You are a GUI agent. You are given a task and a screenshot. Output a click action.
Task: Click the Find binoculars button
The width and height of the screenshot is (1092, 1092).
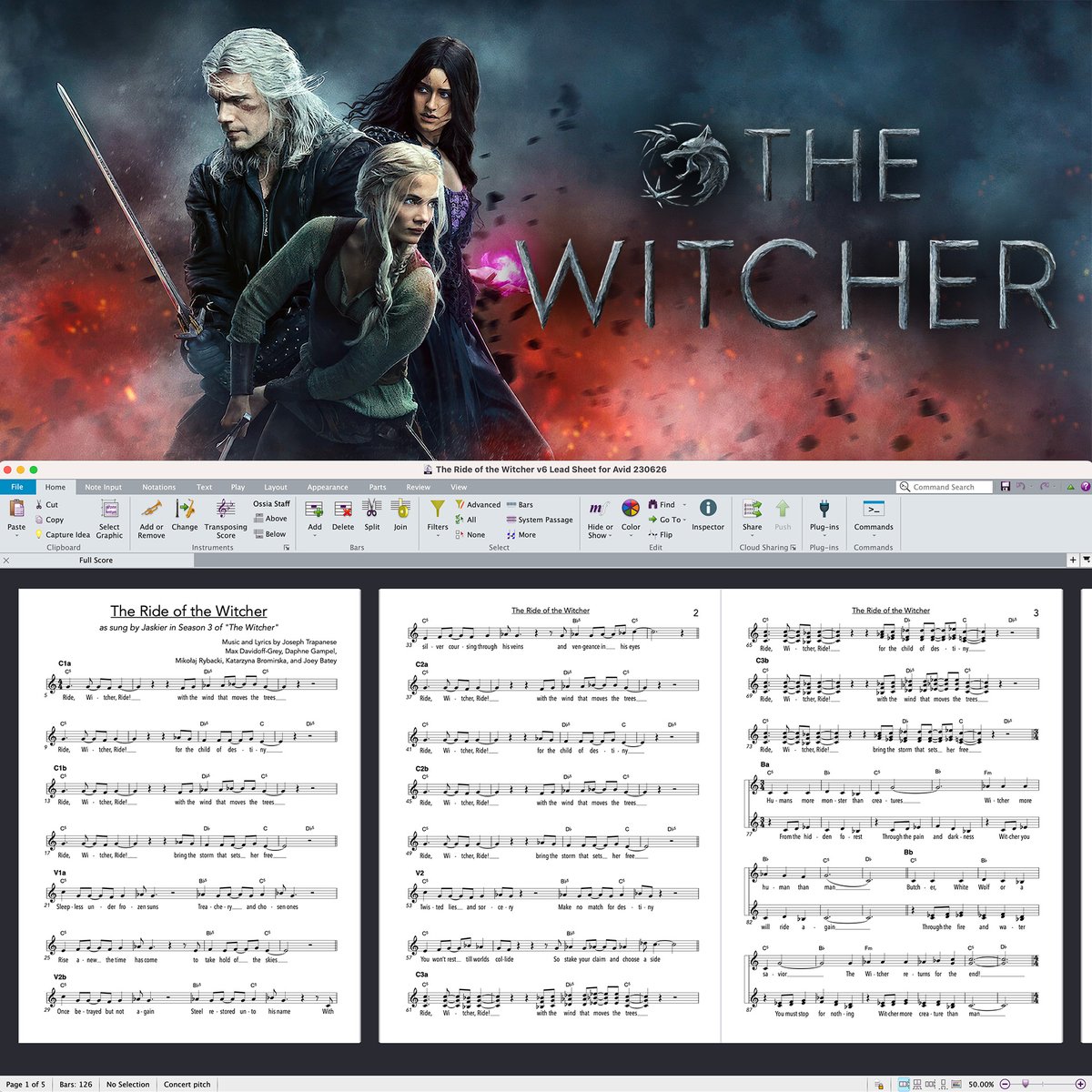click(662, 504)
